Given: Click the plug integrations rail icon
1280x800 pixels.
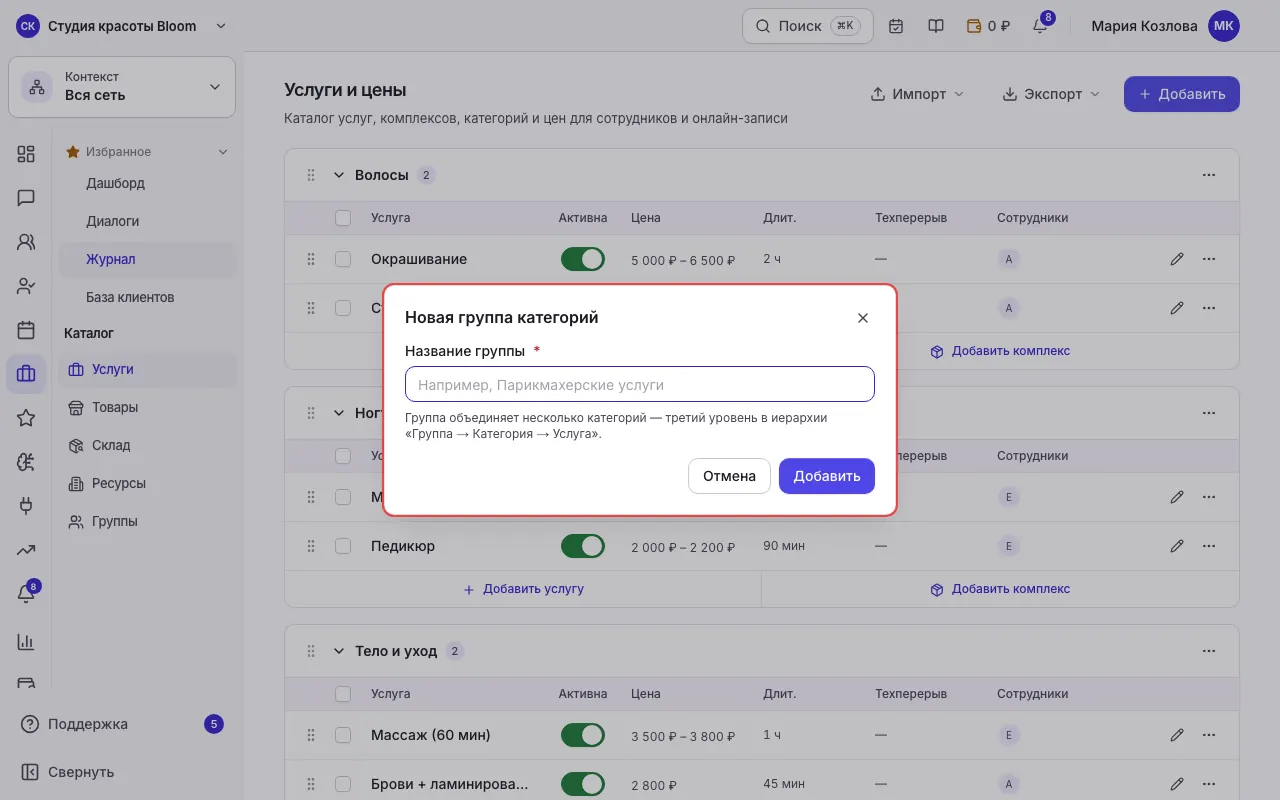Looking at the screenshot, I should pos(26,506).
